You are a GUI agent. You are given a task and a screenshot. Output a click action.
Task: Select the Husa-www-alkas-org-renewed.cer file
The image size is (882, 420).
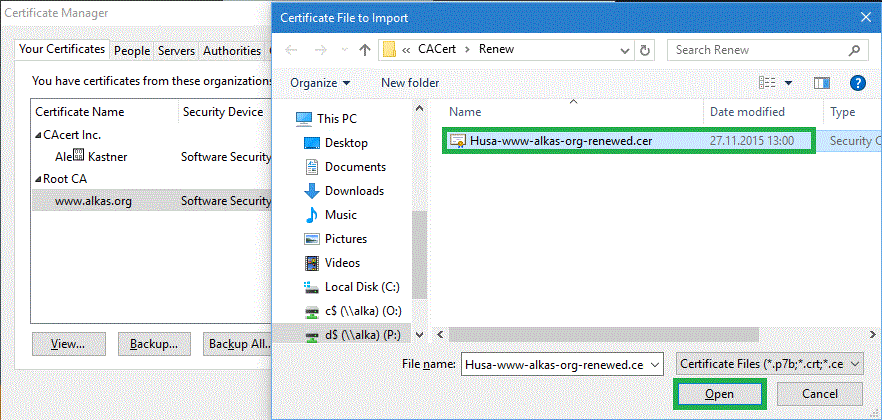click(560, 141)
